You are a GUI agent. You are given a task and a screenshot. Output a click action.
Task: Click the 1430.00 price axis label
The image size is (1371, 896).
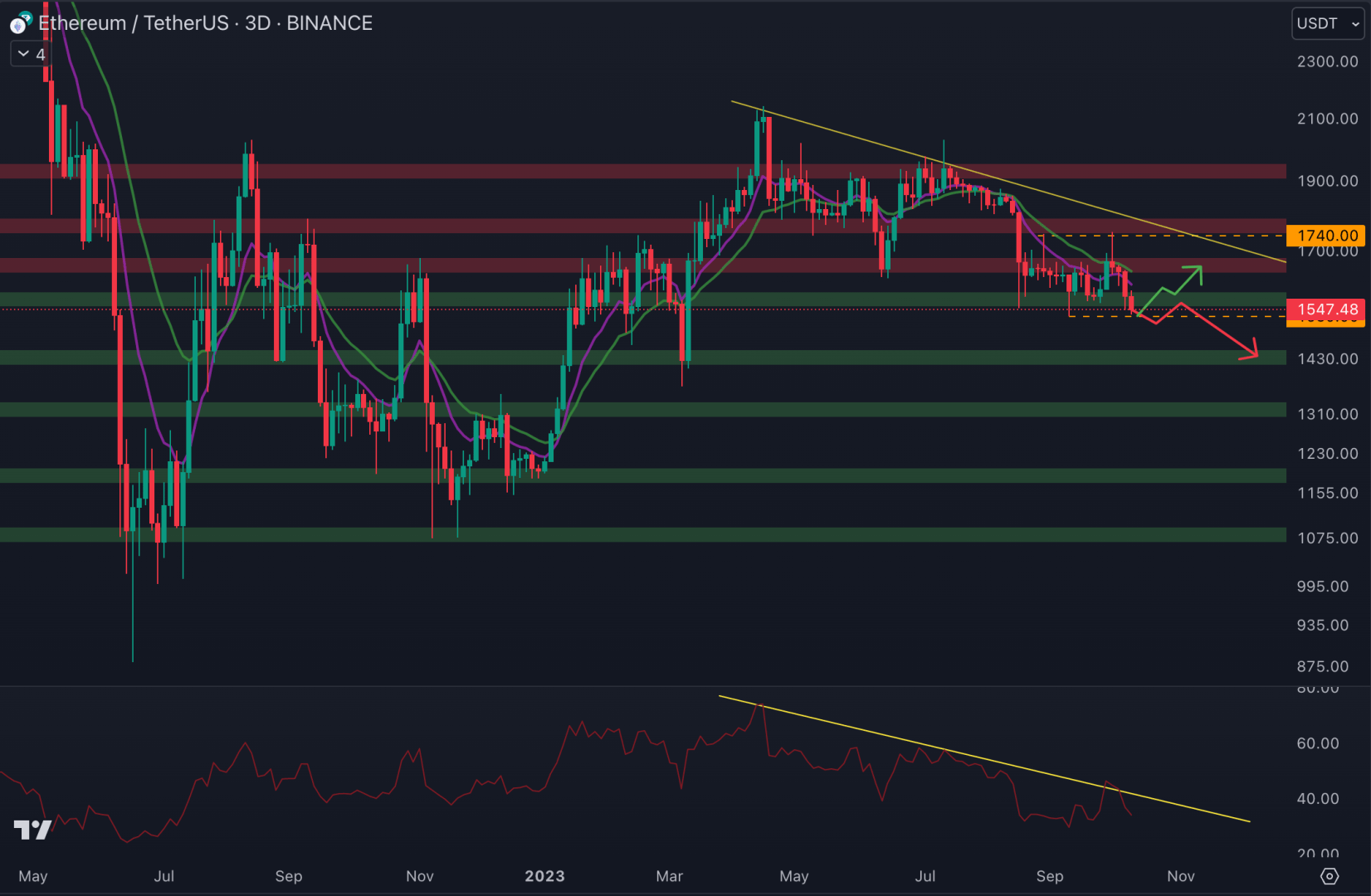pos(1327,359)
